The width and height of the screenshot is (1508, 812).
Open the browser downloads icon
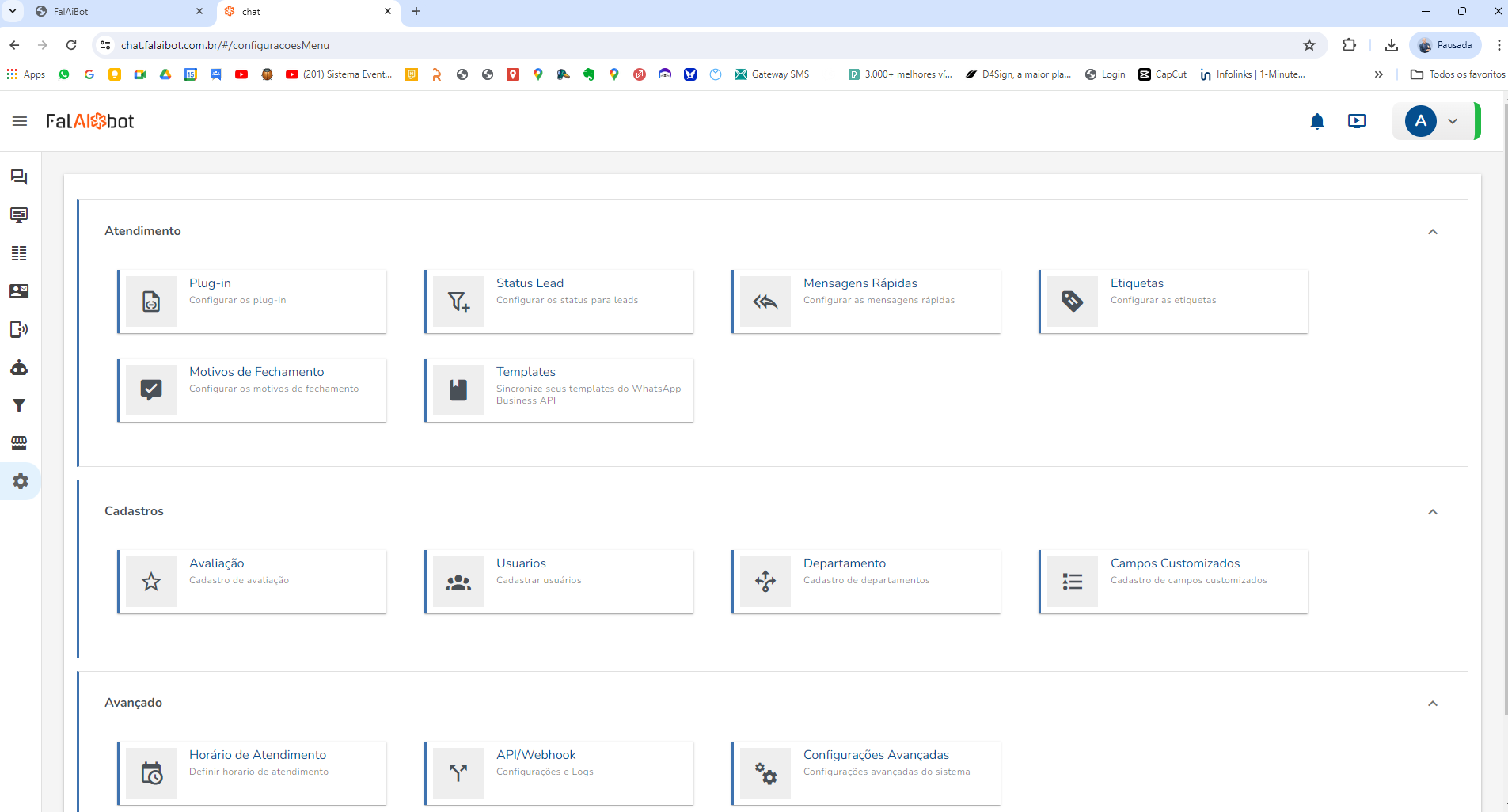tap(1392, 45)
